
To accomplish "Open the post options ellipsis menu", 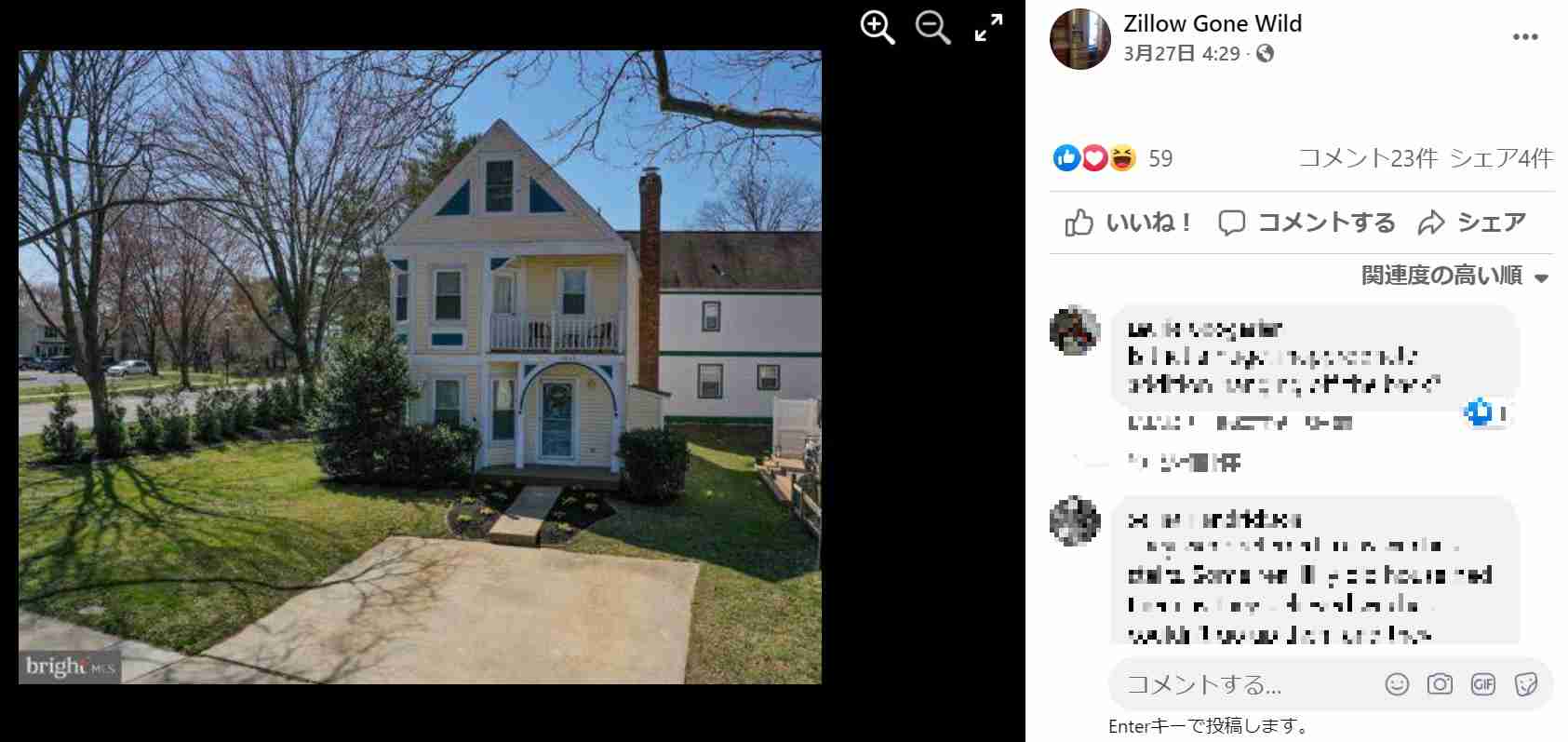I will [x=1525, y=37].
